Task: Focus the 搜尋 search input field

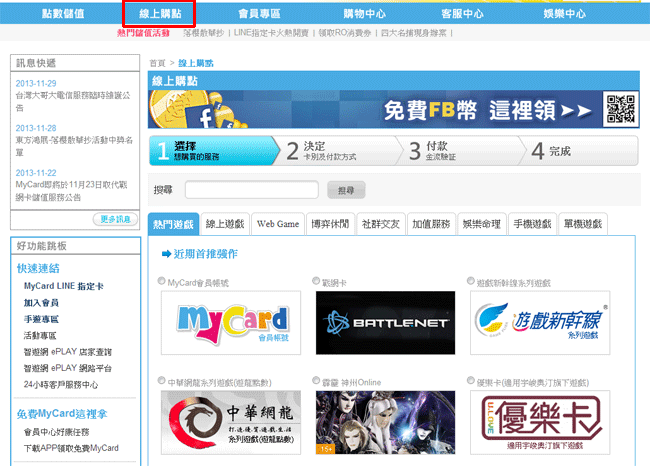Action: pyautogui.click(x=252, y=190)
